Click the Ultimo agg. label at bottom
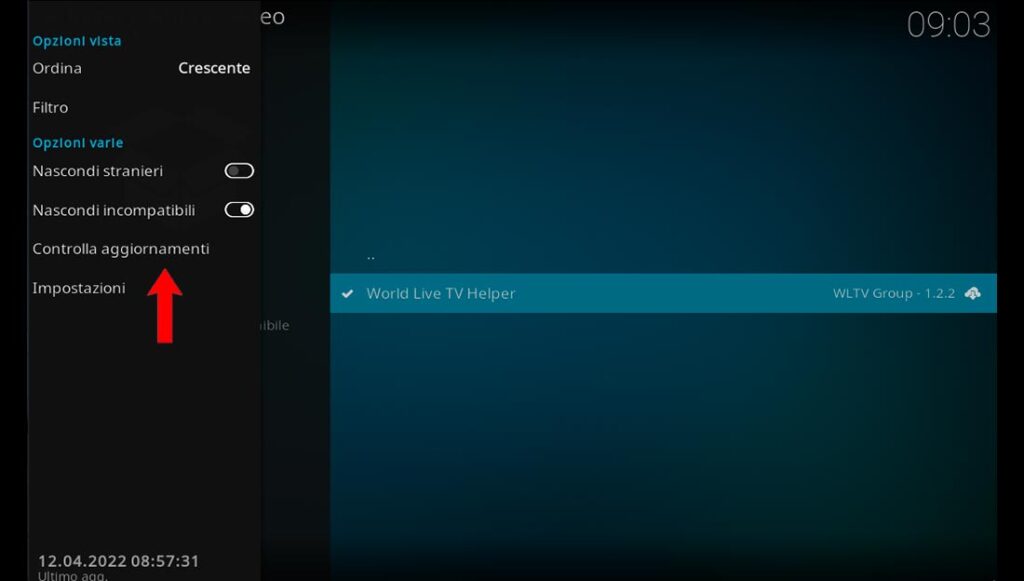Screen dimensions: 1024x581 (x=72, y=576)
